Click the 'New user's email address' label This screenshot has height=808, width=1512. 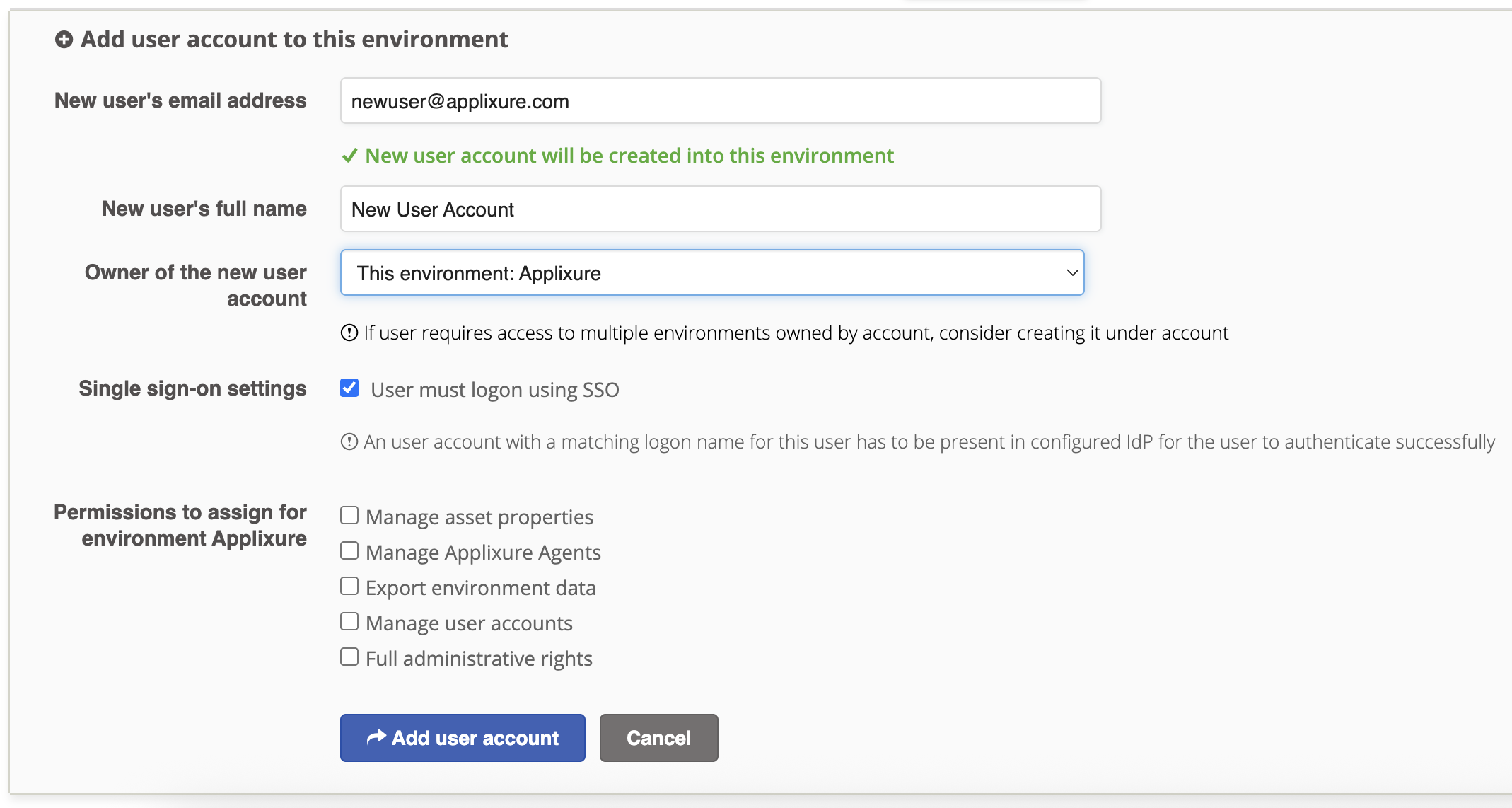[180, 100]
